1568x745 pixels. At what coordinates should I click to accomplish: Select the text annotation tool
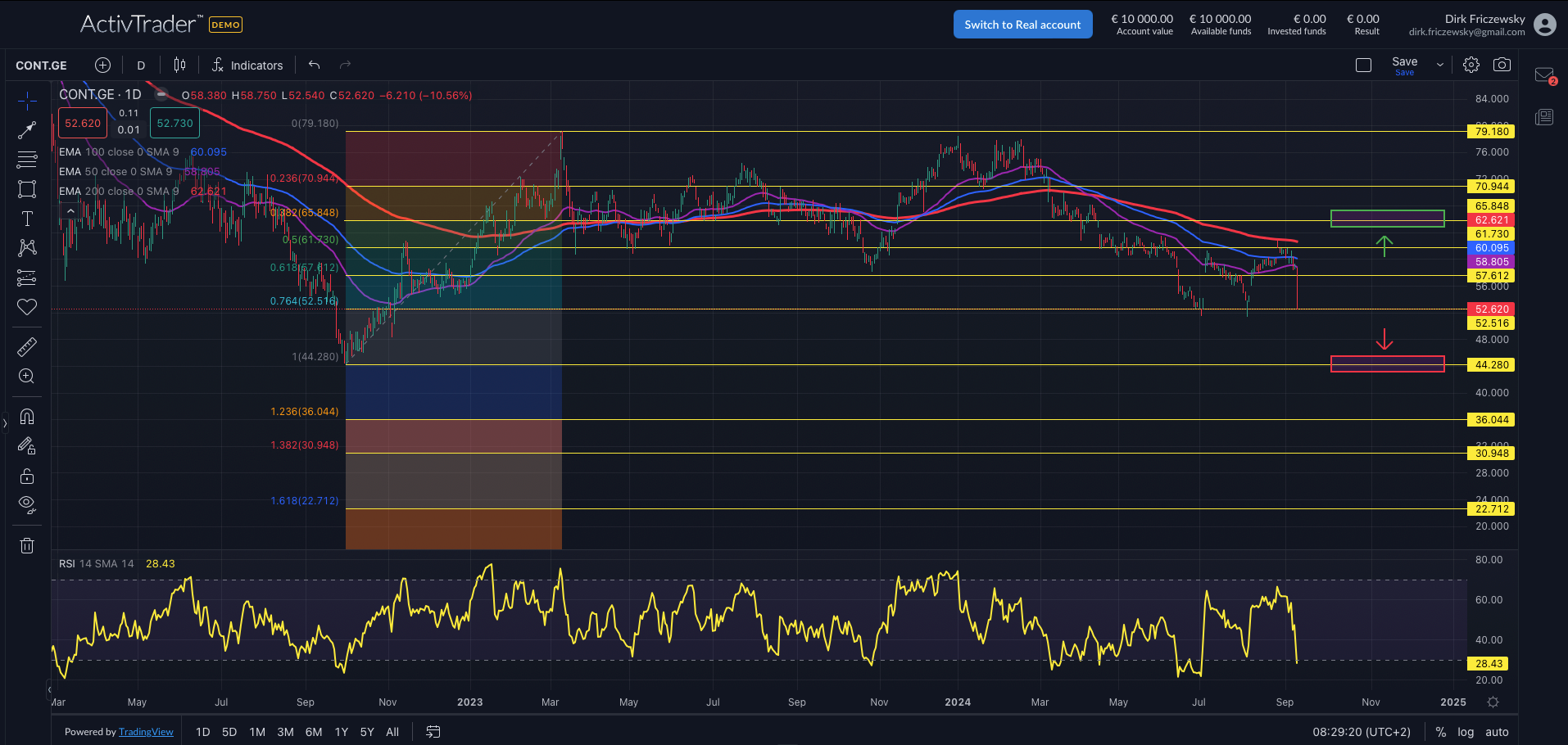pyautogui.click(x=27, y=219)
